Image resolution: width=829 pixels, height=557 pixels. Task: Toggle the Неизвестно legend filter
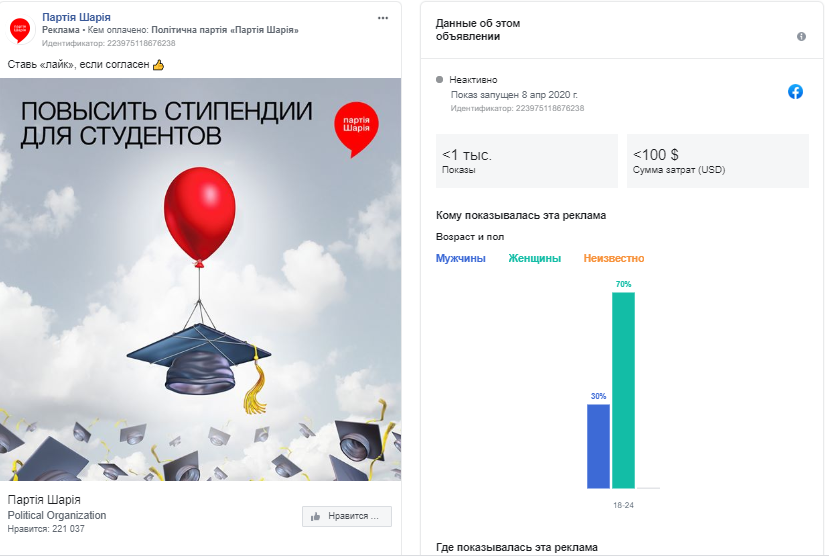pyautogui.click(x=614, y=258)
